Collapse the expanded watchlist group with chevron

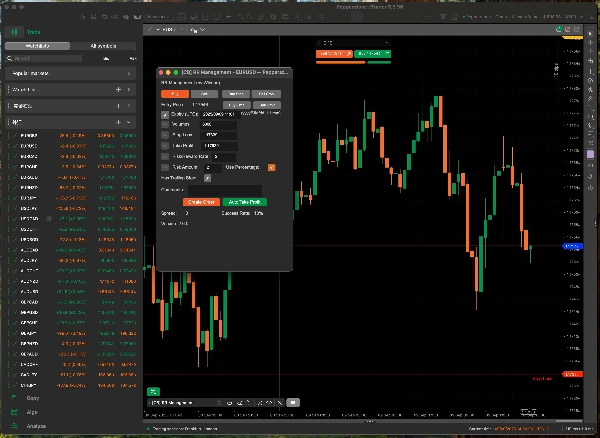pos(130,121)
